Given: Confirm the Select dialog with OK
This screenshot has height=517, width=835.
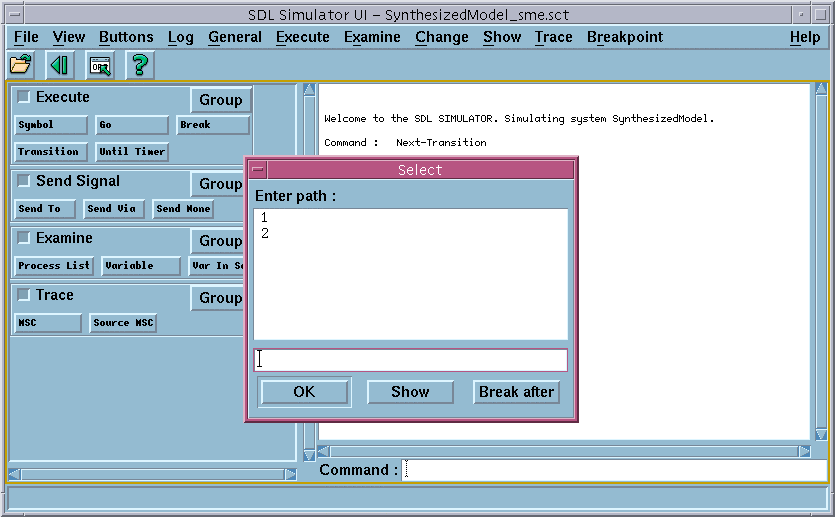Looking at the screenshot, I should tap(304, 392).
